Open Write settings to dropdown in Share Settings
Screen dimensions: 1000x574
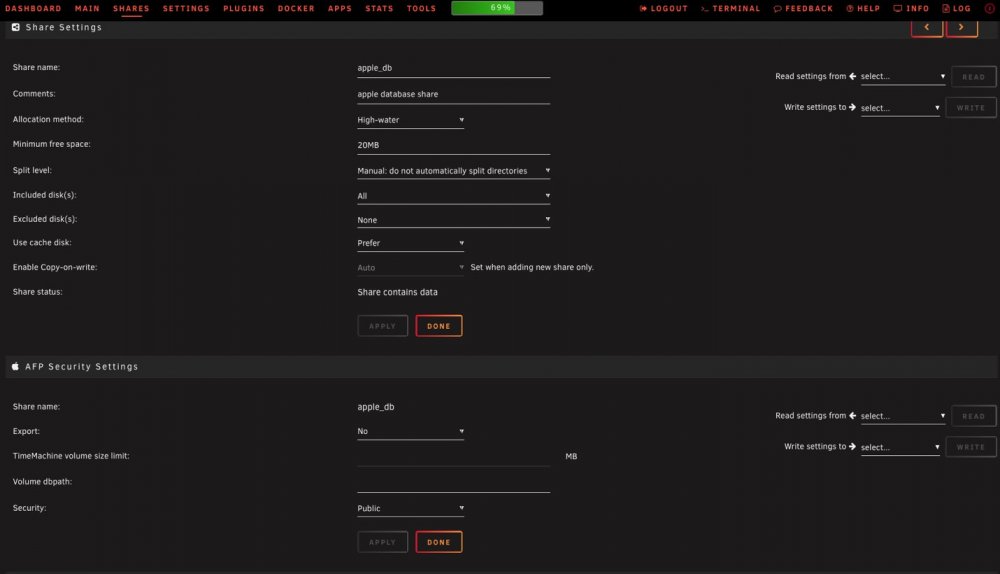click(x=900, y=108)
